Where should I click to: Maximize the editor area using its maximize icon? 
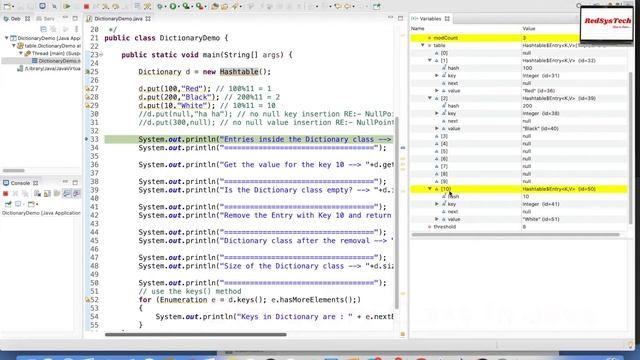[400, 18]
